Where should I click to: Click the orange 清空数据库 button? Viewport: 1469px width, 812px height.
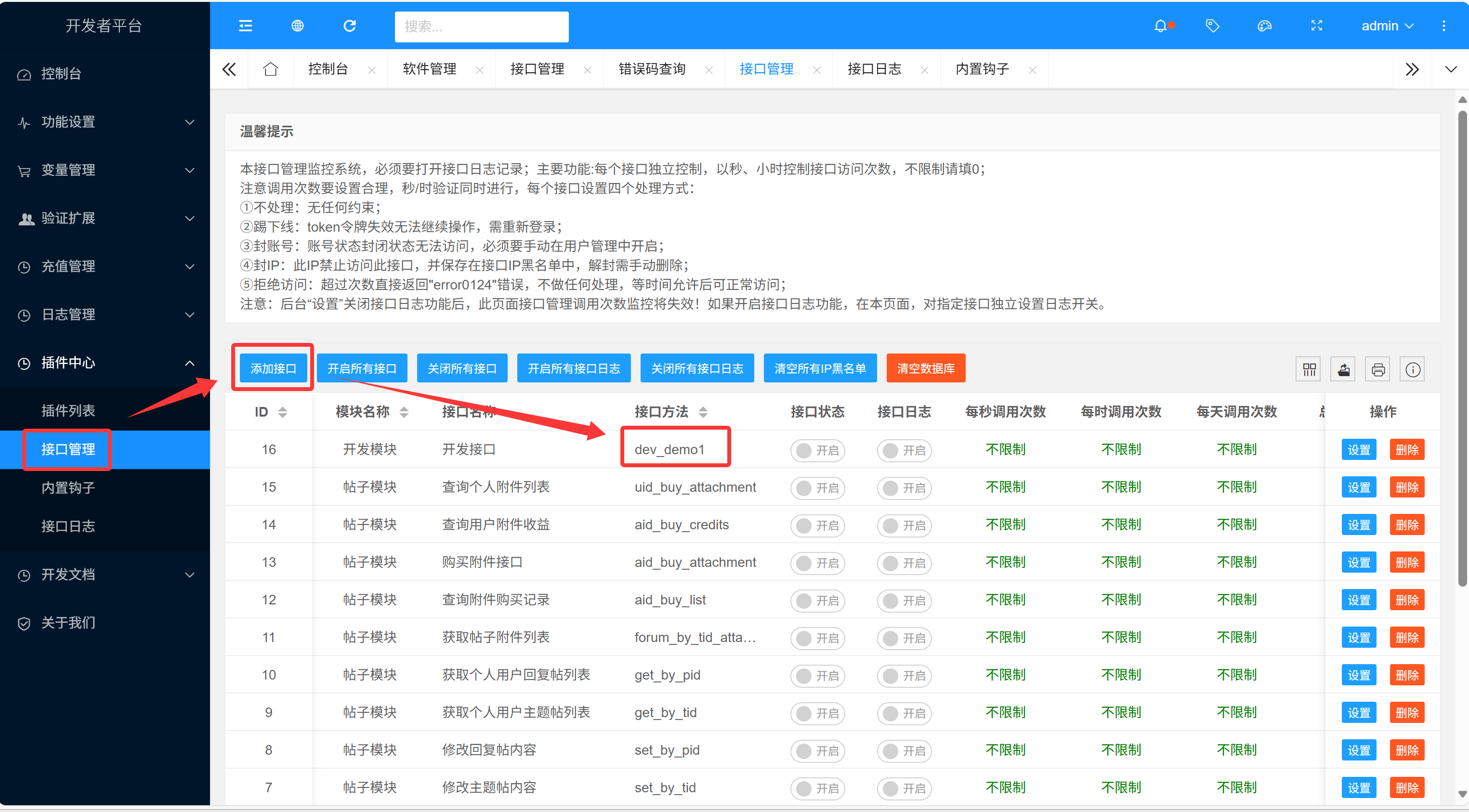pyautogui.click(x=925, y=368)
